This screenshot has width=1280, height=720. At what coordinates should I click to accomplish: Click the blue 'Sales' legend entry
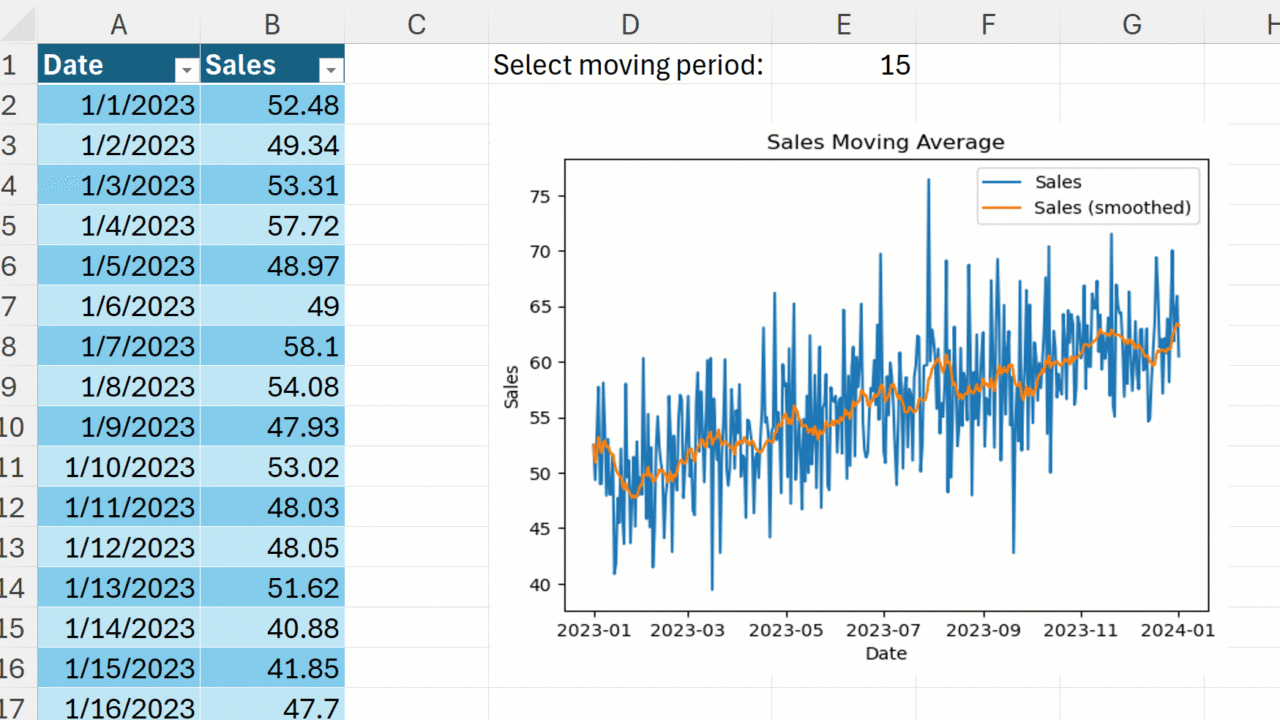tap(1058, 182)
